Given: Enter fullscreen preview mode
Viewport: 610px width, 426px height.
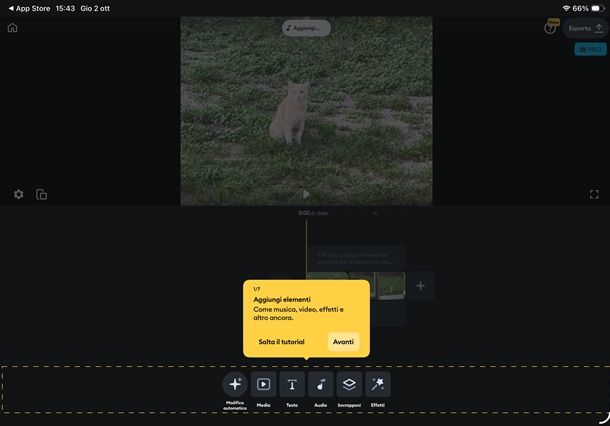Looking at the screenshot, I should coord(594,194).
